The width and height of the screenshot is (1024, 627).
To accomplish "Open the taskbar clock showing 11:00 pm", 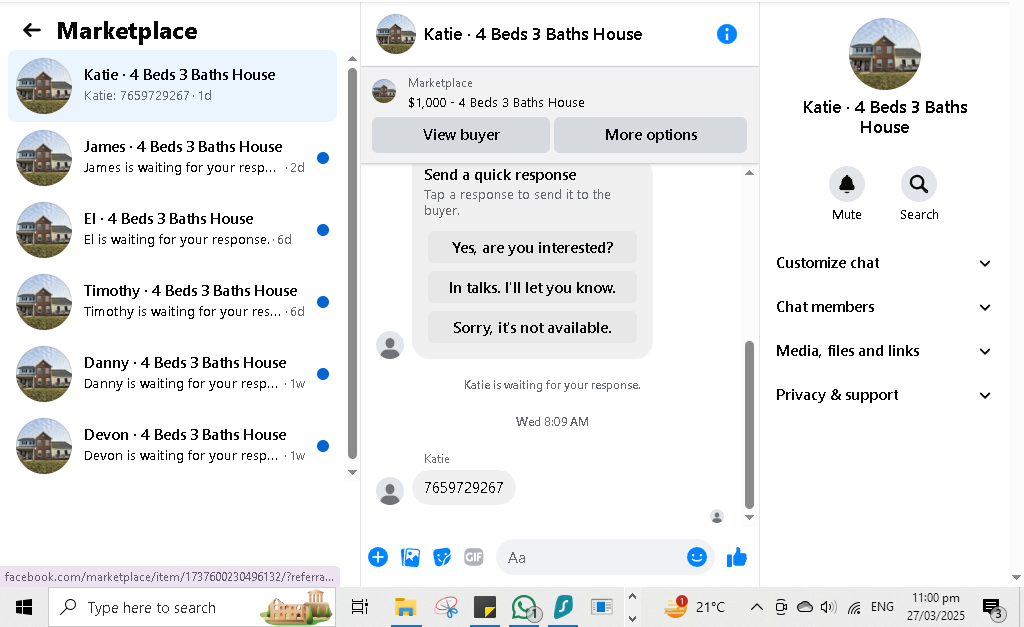I will (x=935, y=607).
